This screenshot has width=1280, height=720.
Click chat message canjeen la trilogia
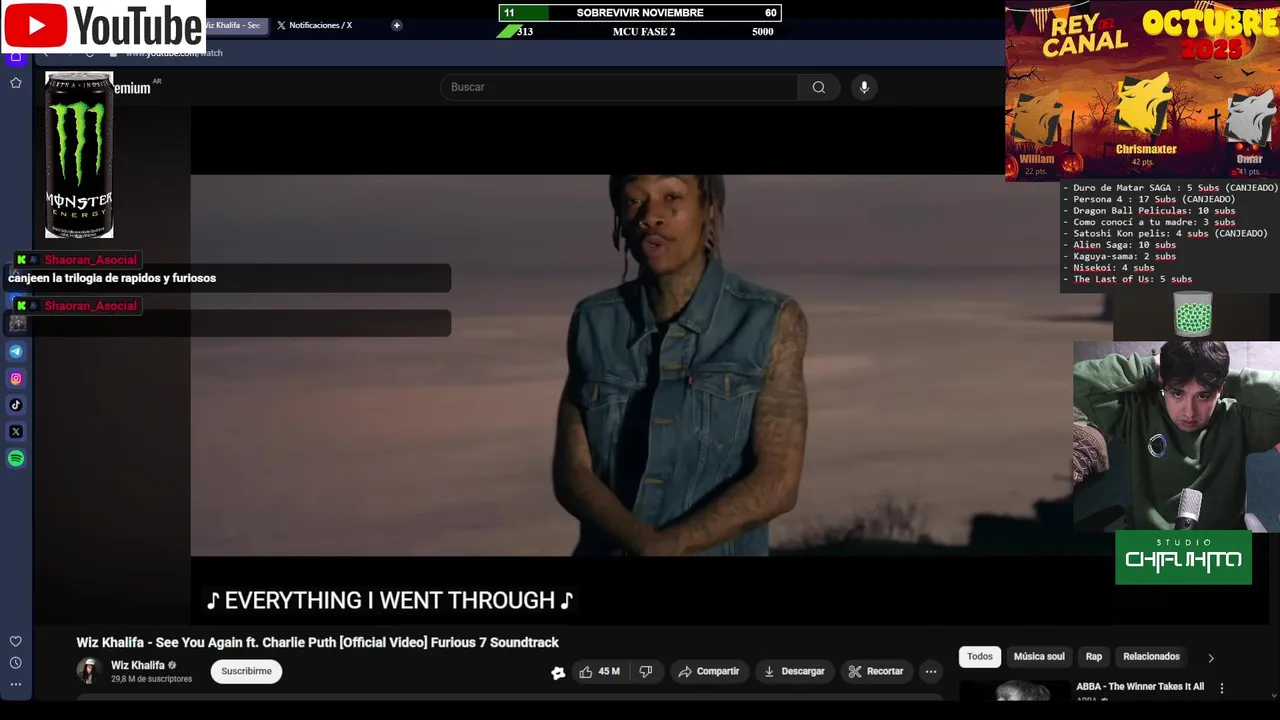(x=112, y=278)
